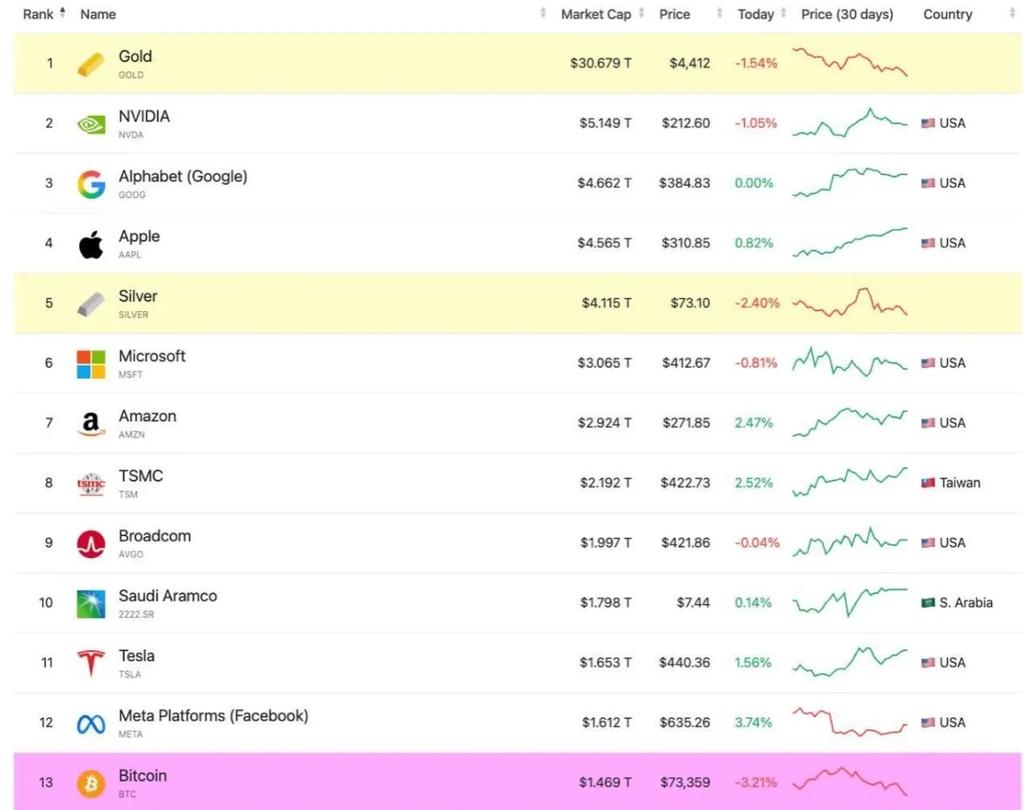1024x810 pixels.
Task: Click the Microsoft logo icon
Action: (91, 364)
